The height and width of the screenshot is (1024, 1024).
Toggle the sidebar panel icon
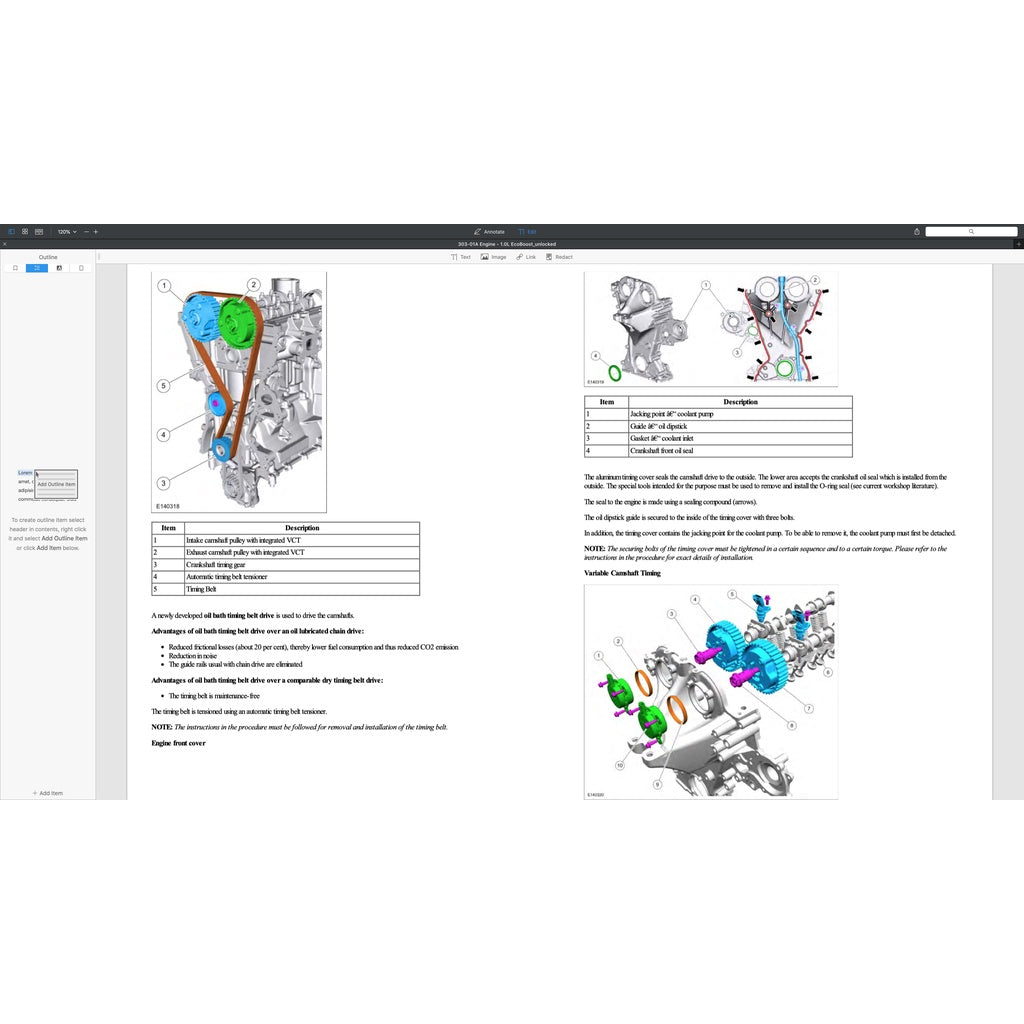11,231
